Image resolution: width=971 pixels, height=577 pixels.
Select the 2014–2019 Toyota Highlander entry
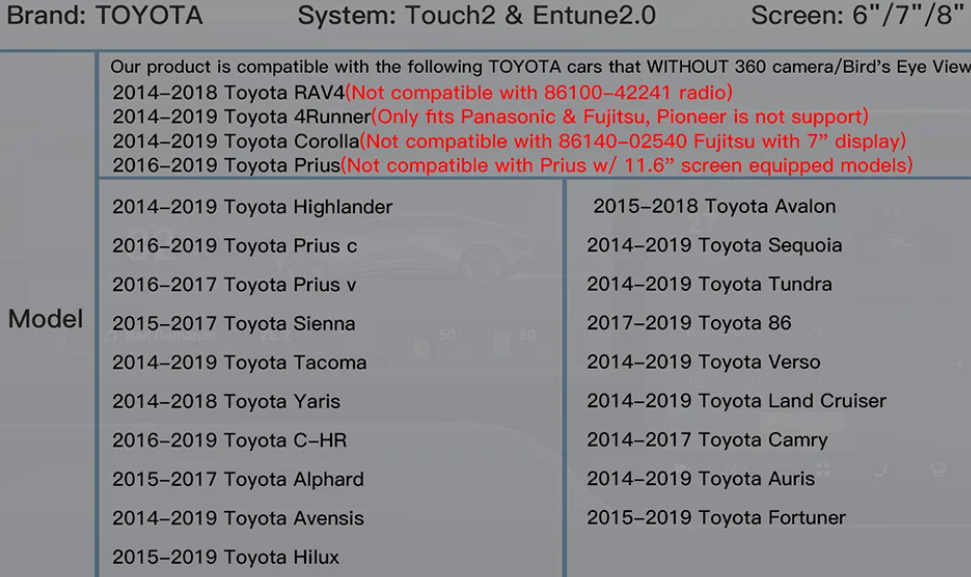coord(252,207)
